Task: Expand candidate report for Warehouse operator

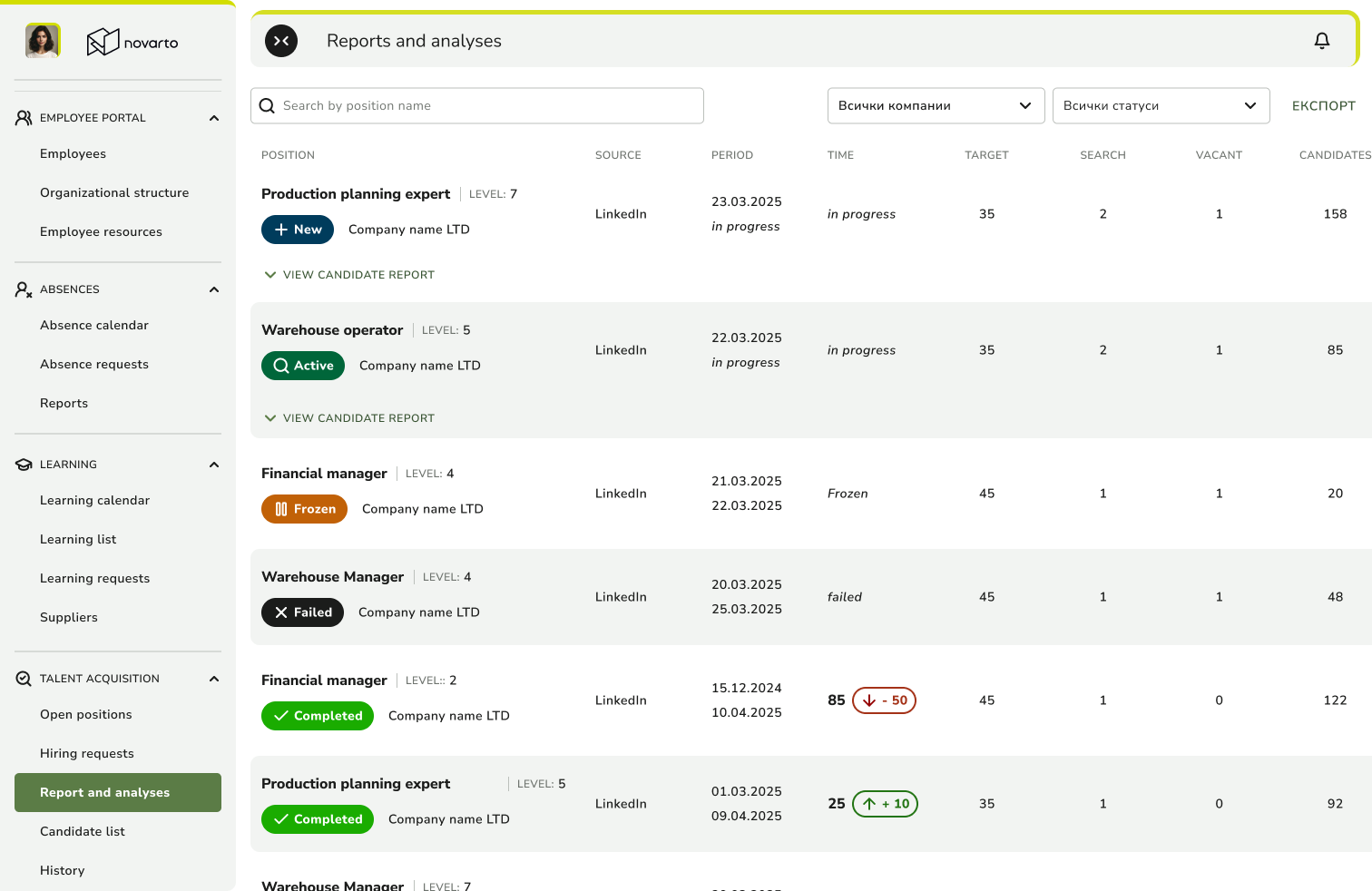Action: 349,418
